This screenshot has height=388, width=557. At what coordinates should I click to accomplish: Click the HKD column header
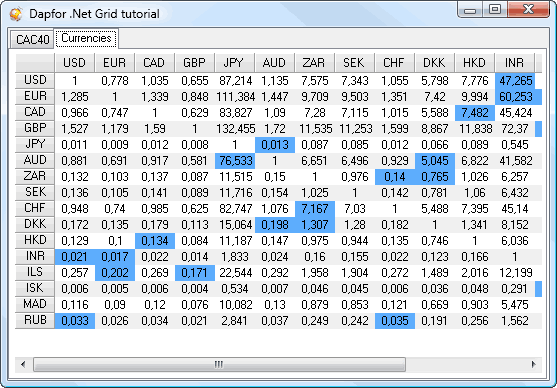[x=475, y=63]
